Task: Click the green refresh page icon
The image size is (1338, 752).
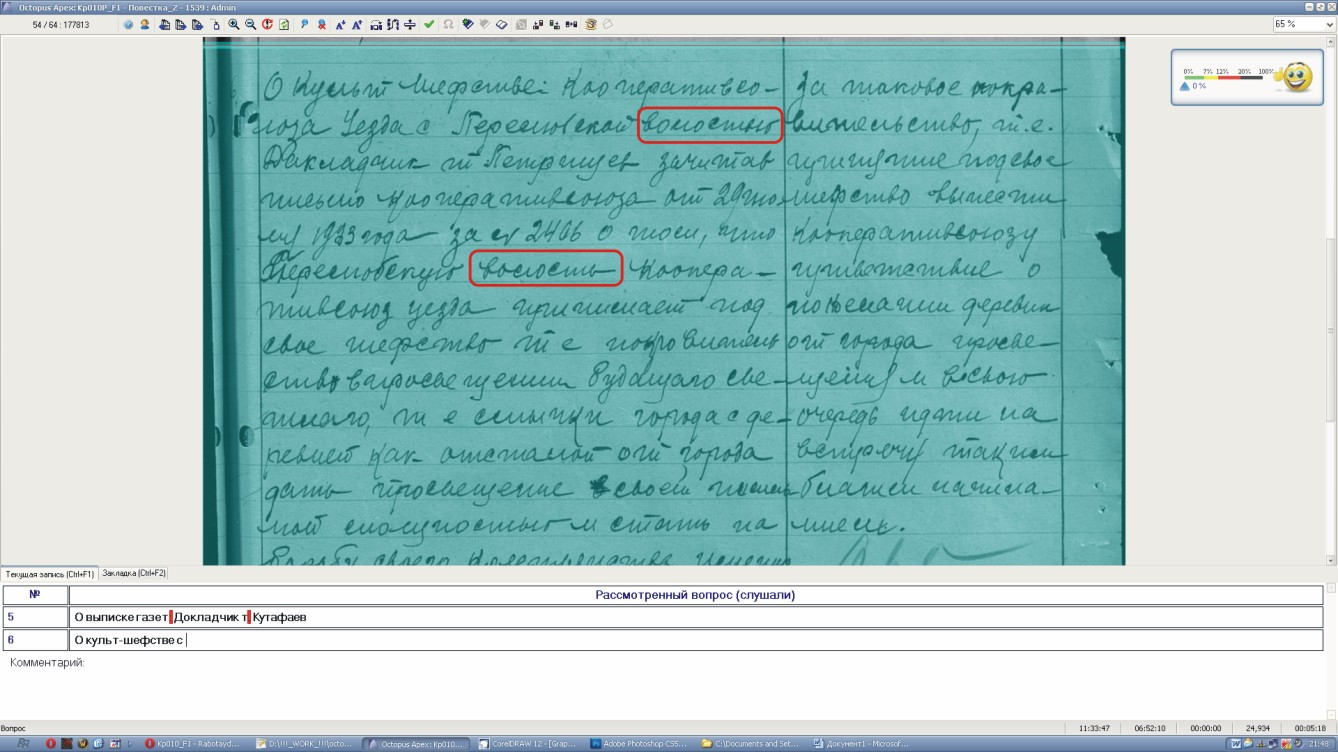Action: 284,24
